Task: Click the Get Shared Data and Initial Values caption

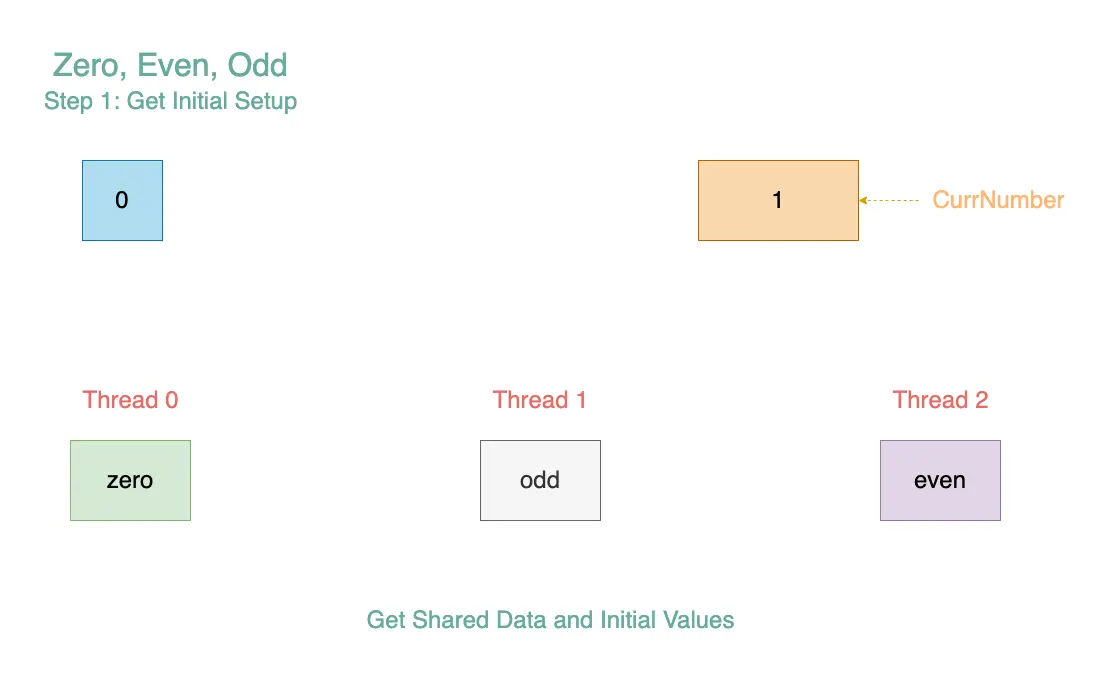Action: (550, 620)
